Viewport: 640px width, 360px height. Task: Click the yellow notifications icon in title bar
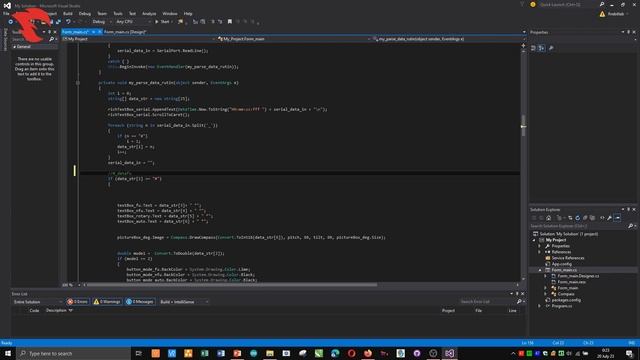tap(533, 4)
